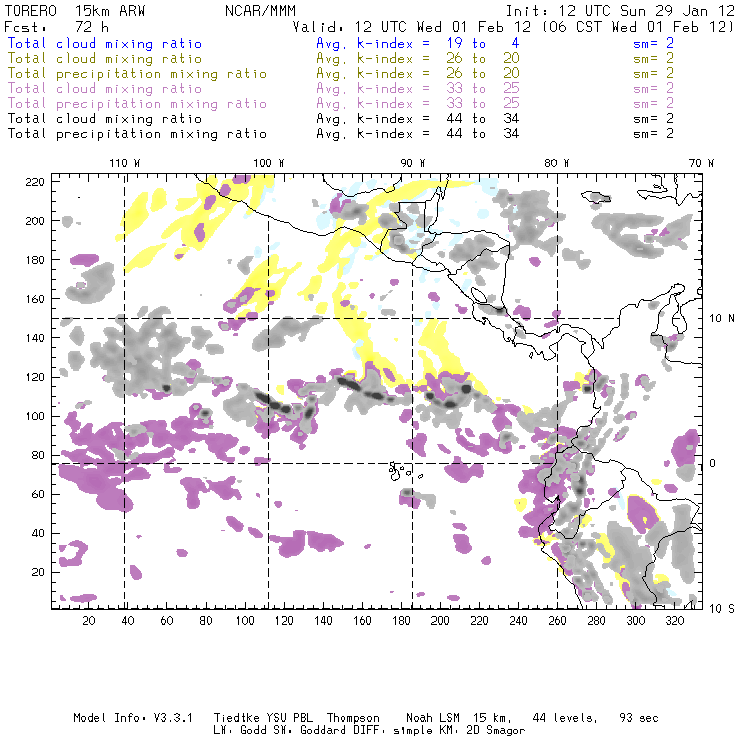Click the "Noah LSM" footer label
The height and width of the screenshot is (740, 740).
(x=433, y=718)
